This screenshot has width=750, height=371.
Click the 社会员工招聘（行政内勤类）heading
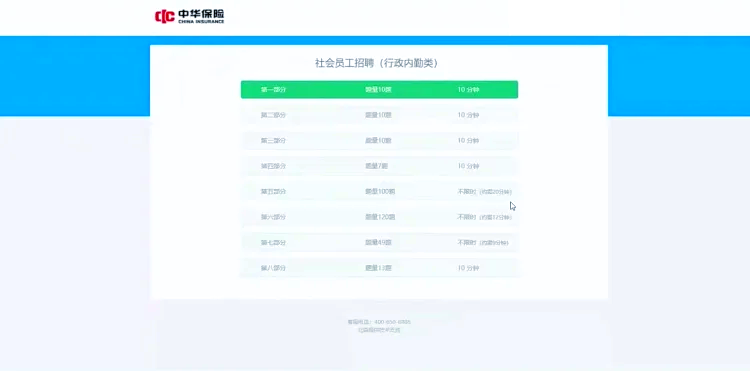pos(376,63)
